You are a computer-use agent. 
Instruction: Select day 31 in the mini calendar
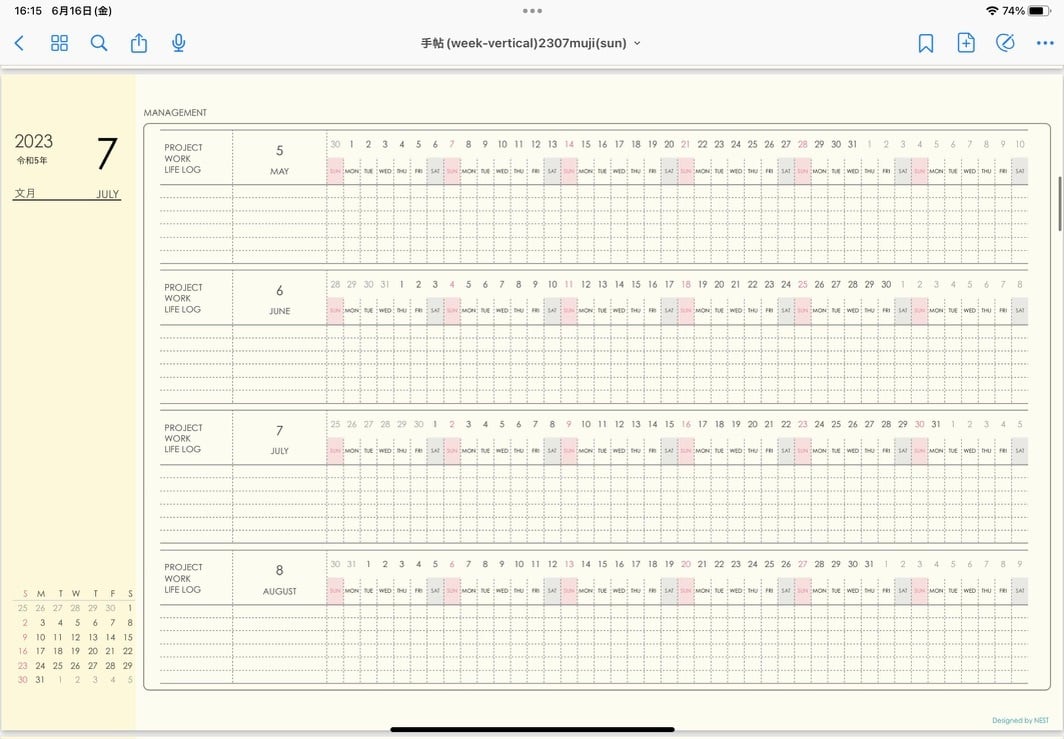tap(40, 679)
